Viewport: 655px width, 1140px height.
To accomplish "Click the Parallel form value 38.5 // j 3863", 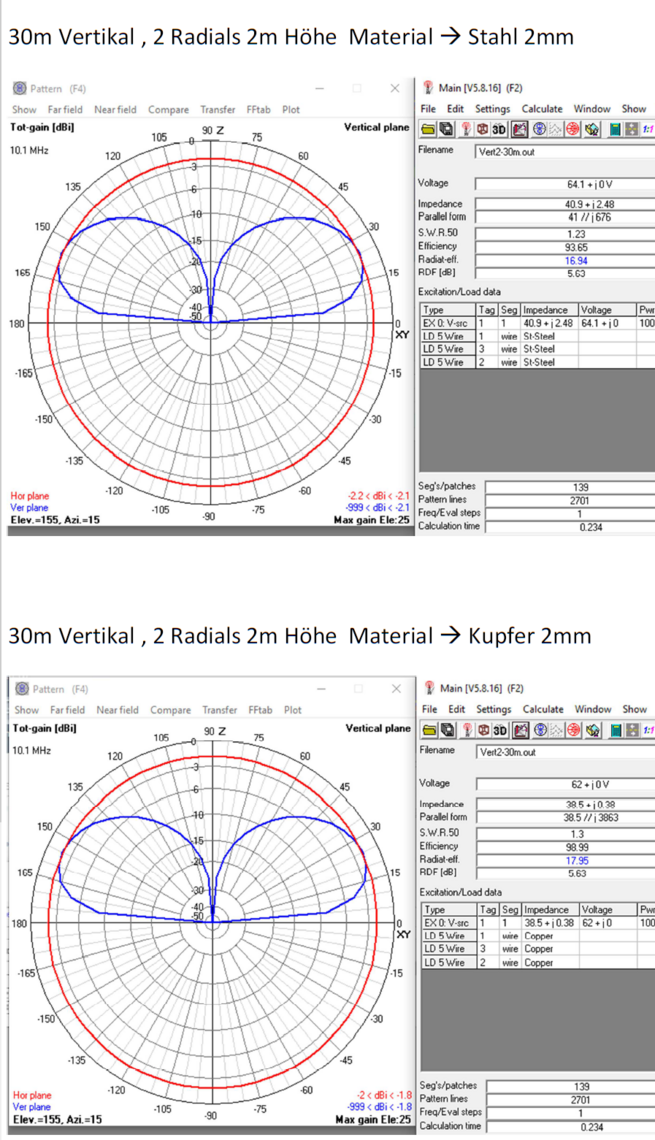I will pyautogui.click(x=566, y=817).
